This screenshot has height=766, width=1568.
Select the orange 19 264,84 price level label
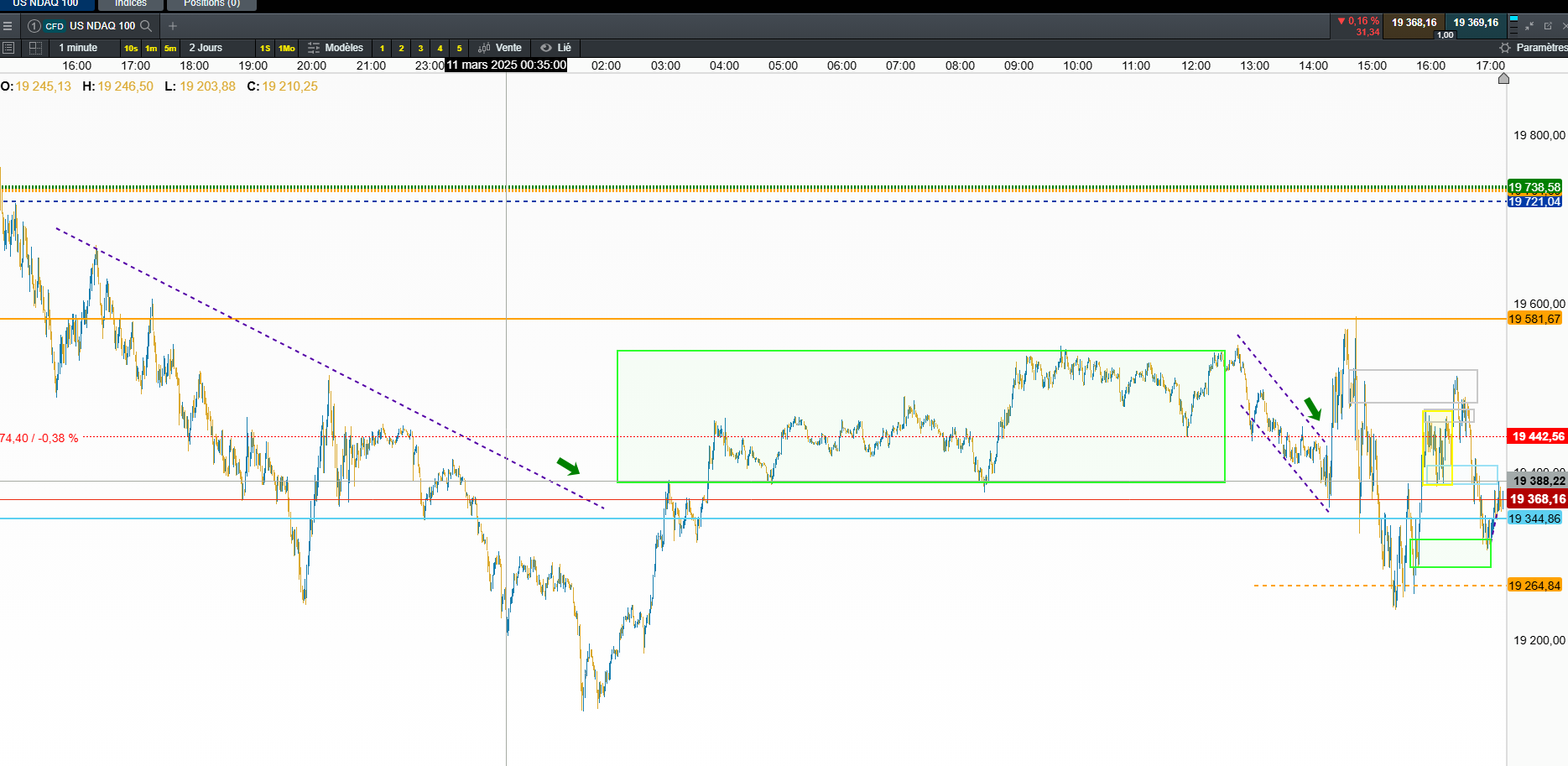1534,586
